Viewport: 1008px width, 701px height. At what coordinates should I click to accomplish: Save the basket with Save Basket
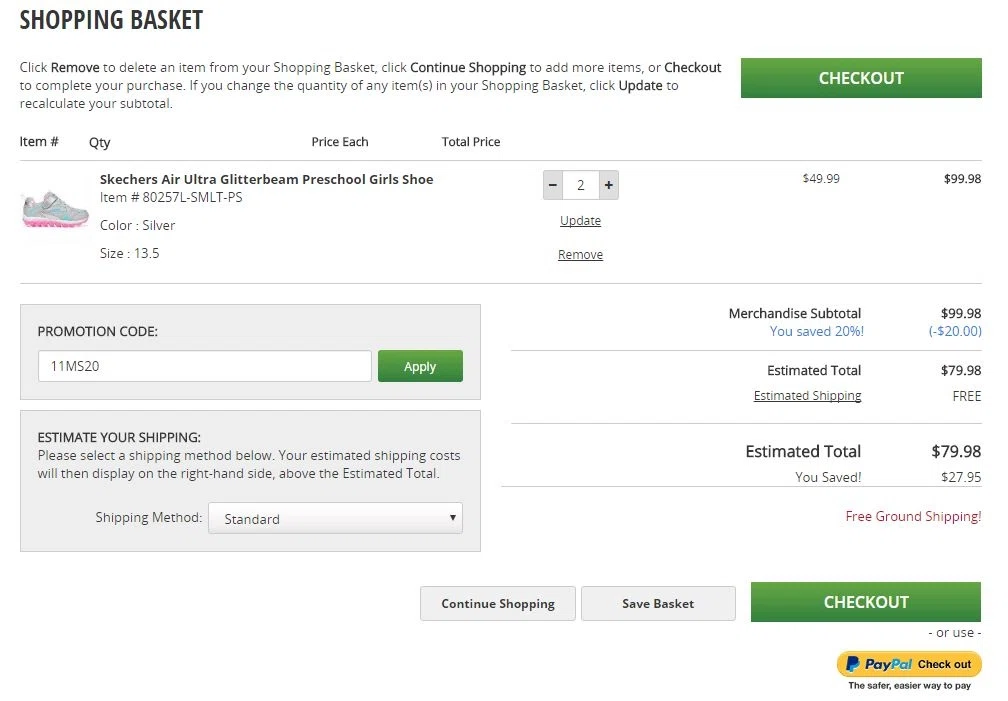click(x=658, y=603)
